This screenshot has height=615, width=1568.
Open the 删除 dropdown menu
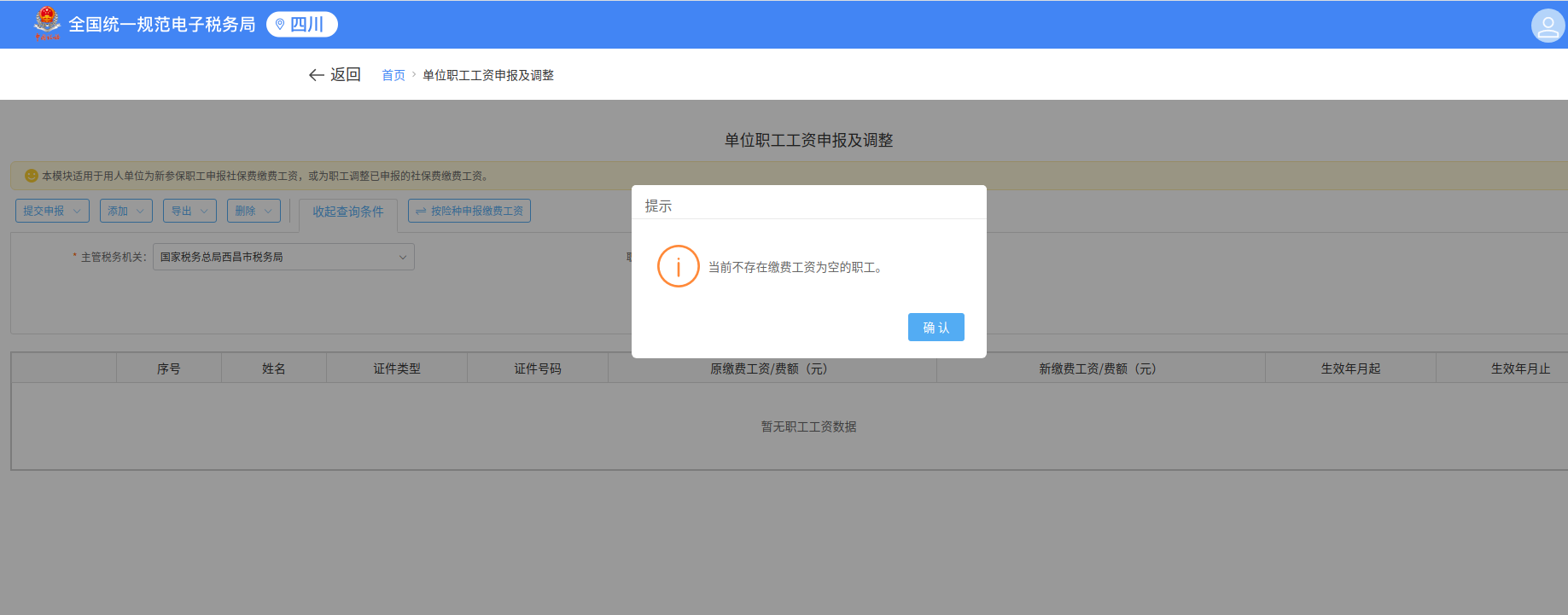click(254, 211)
